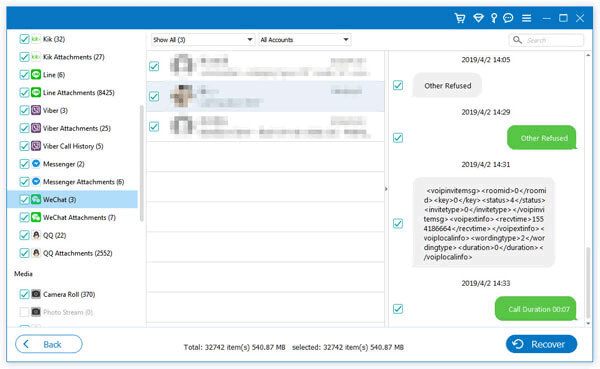
Task: Click the Recover button
Action: (x=541, y=344)
